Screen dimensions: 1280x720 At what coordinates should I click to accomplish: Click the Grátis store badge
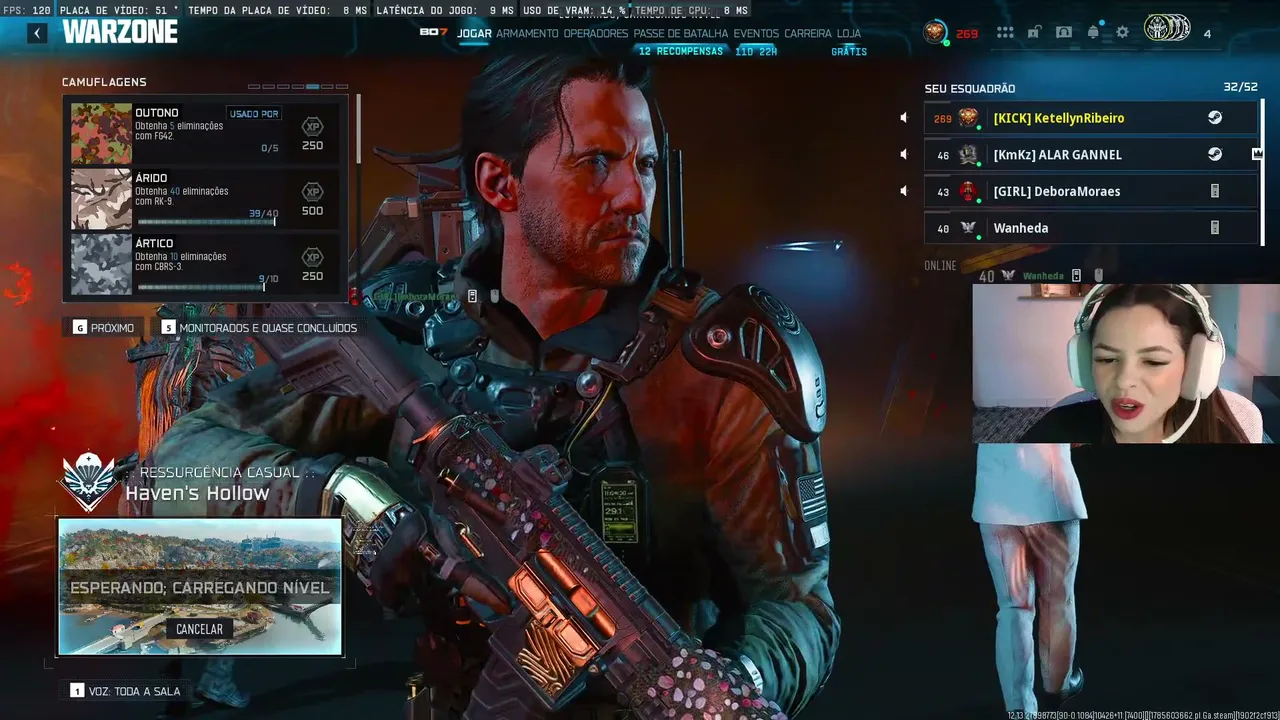pos(849,51)
